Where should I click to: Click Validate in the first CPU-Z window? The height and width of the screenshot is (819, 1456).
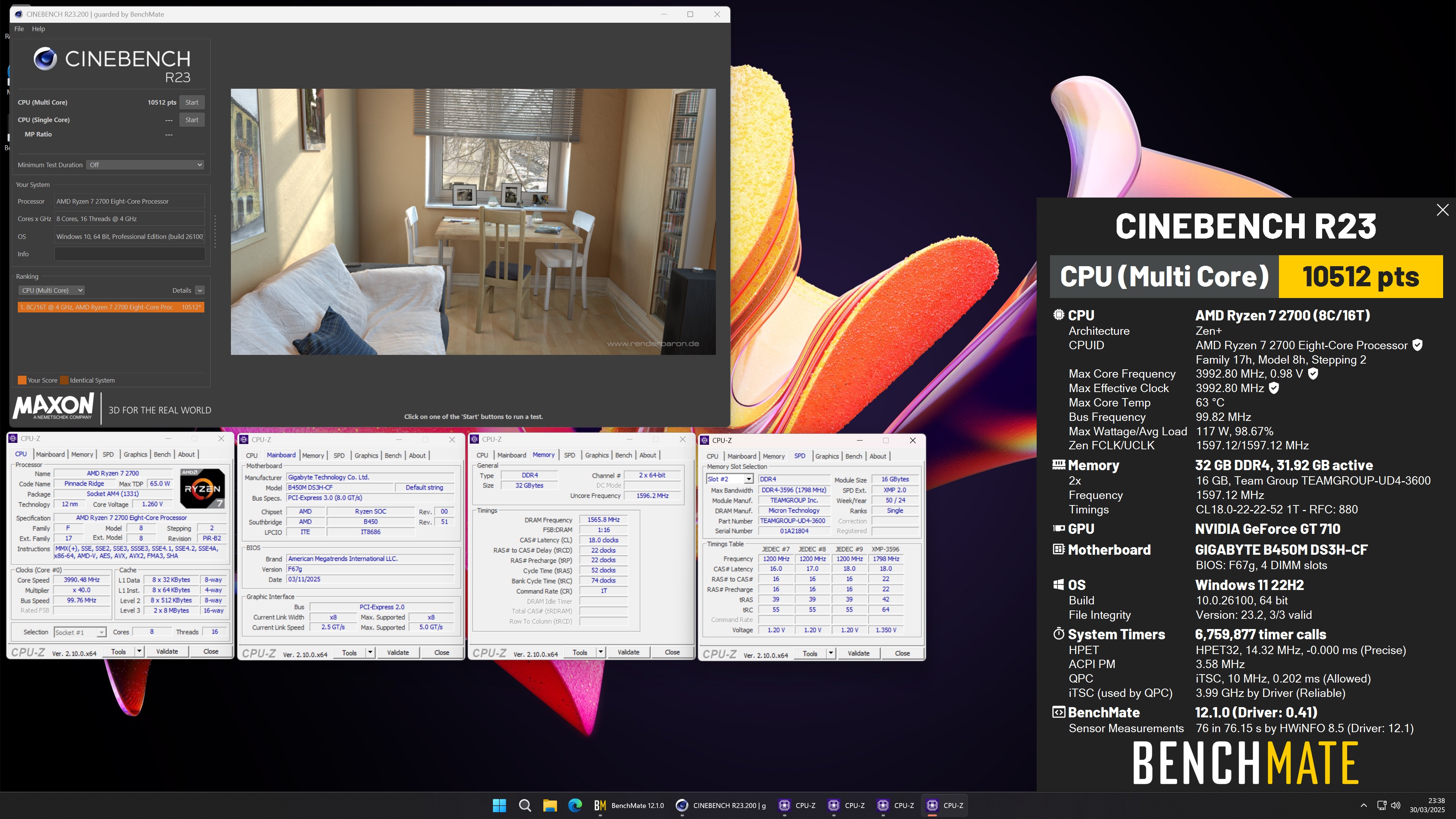167,651
